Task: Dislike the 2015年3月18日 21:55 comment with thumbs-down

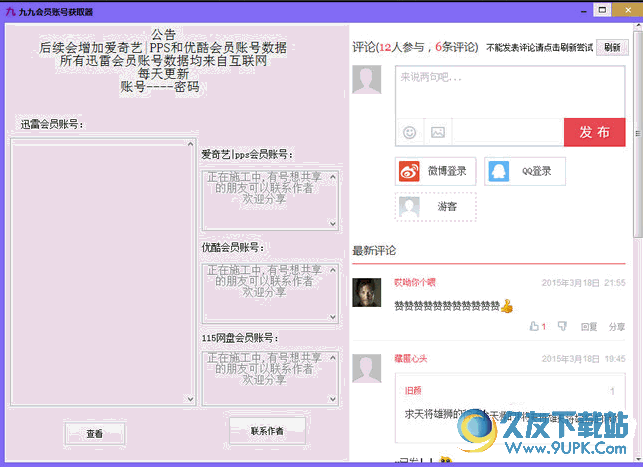Action: point(562,326)
